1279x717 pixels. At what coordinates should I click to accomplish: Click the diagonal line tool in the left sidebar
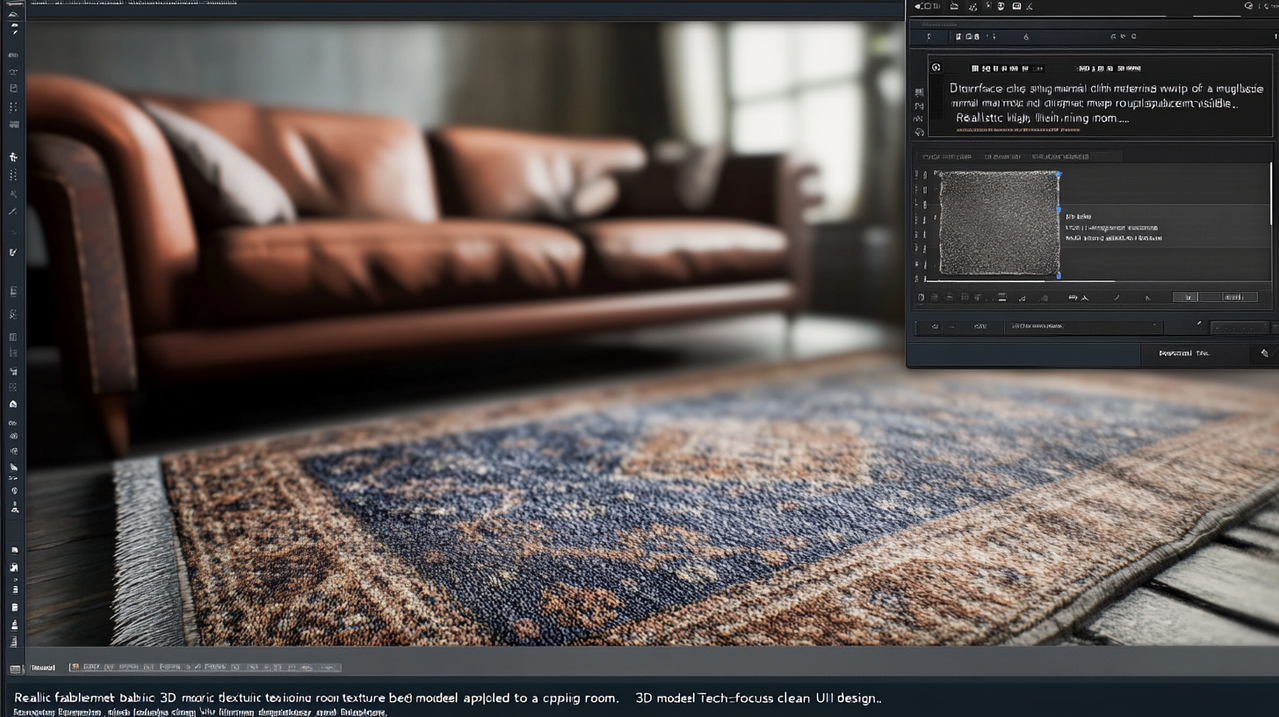pyautogui.click(x=13, y=211)
